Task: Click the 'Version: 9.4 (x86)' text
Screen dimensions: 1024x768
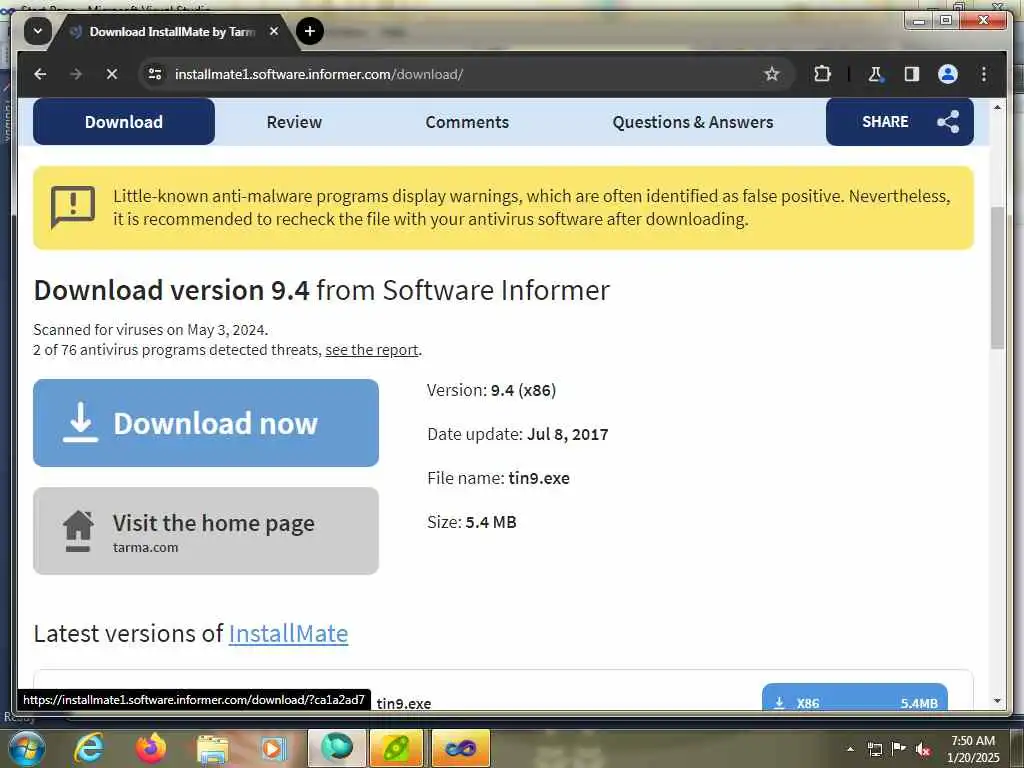Action: click(491, 391)
